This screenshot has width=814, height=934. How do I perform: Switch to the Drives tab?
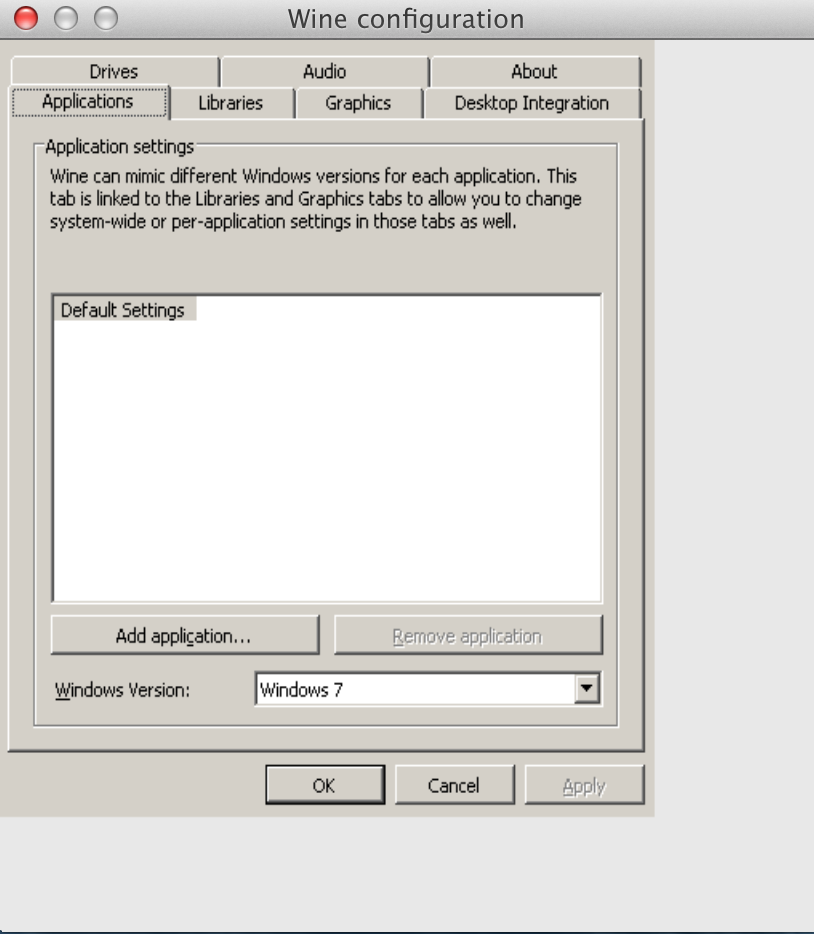coord(113,72)
